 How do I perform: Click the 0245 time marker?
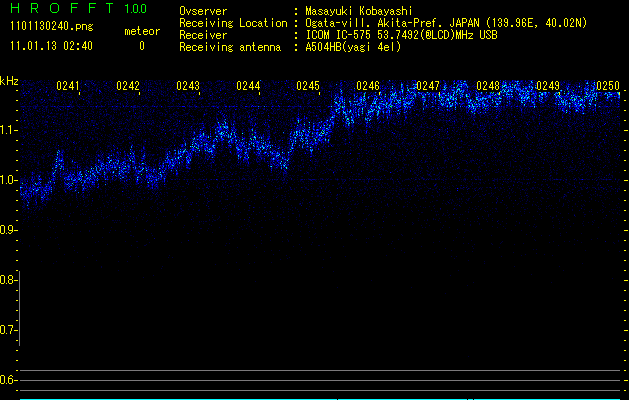[x=308, y=87]
